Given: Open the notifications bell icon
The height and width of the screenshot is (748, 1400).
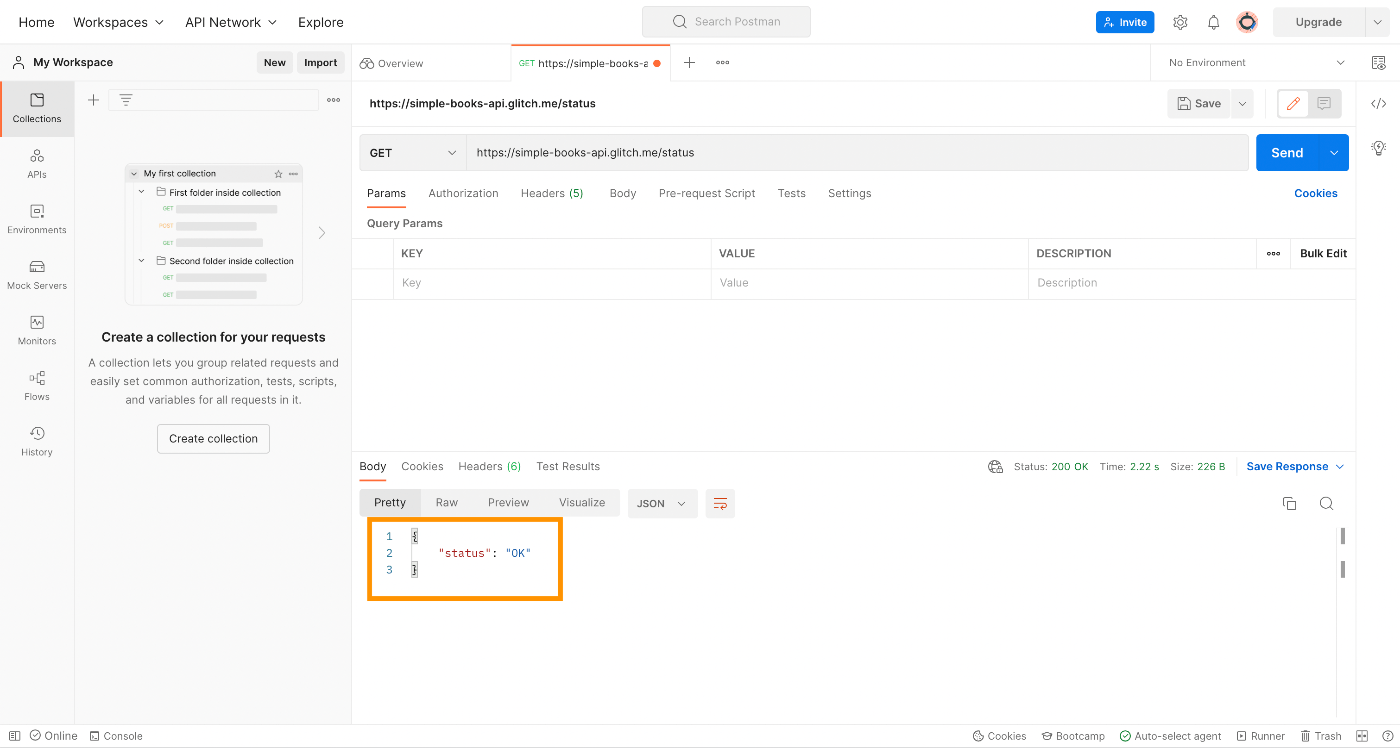Looking at the screenshot, I should pyautogui.click(x=1213, y=22).
